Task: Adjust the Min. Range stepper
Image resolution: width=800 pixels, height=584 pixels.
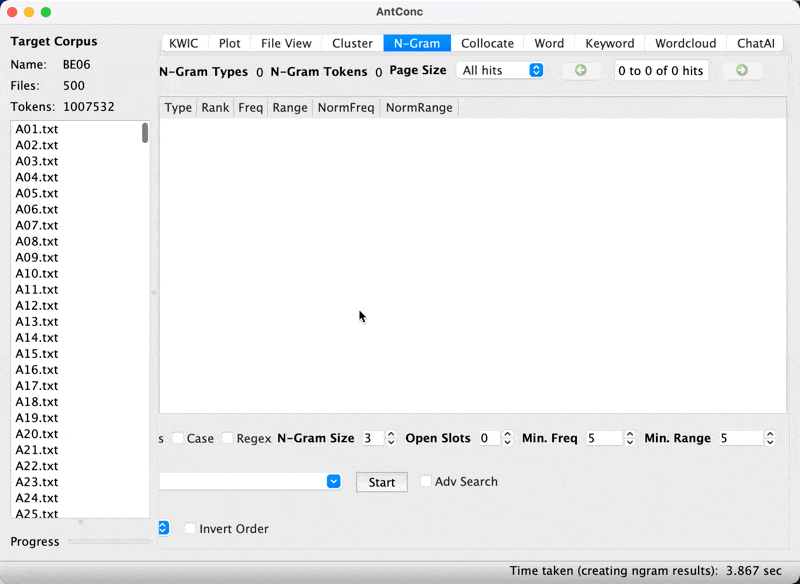Action: [x=769, y=438]
